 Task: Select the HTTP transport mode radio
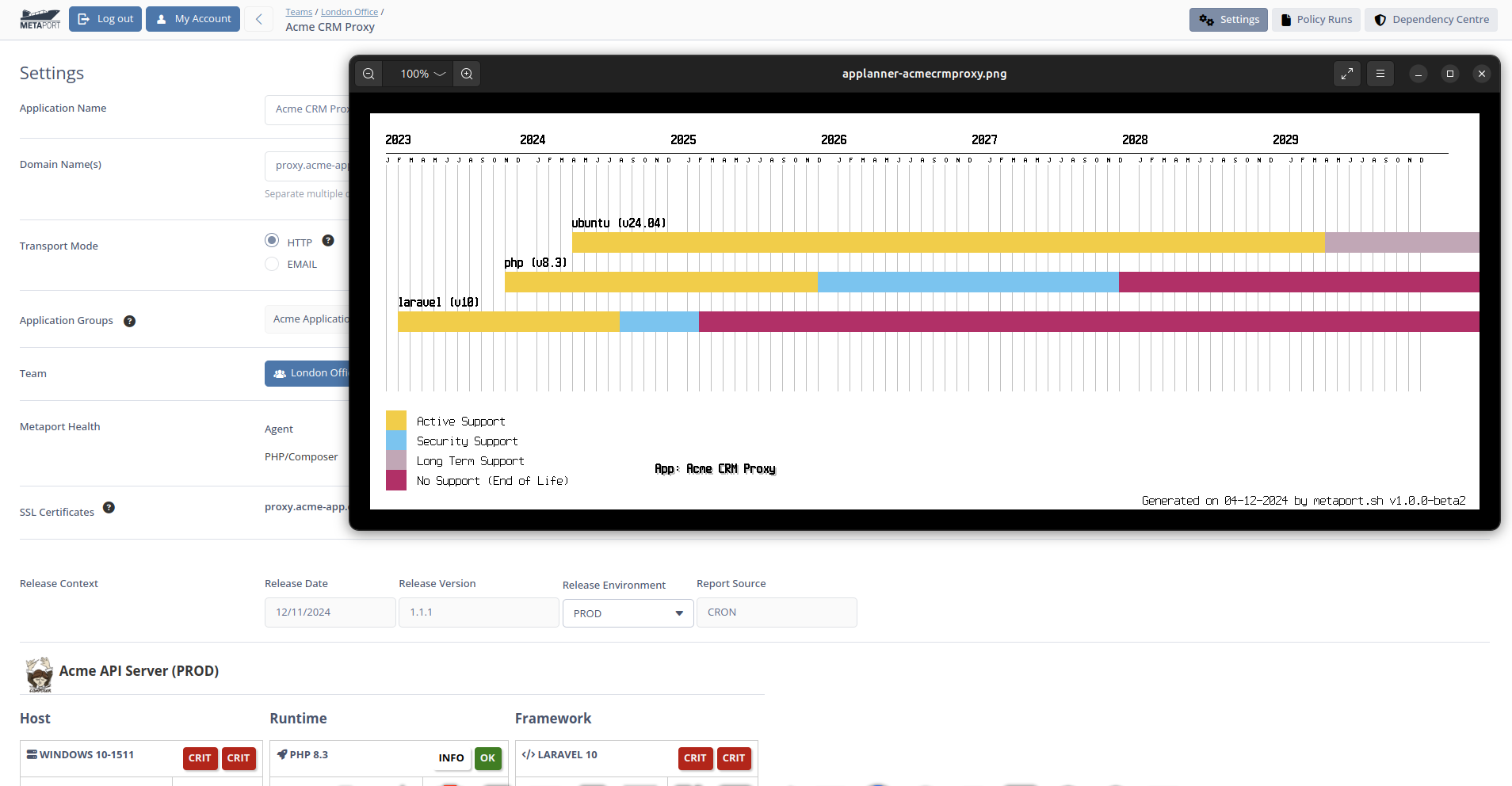(x=272, y=240)
